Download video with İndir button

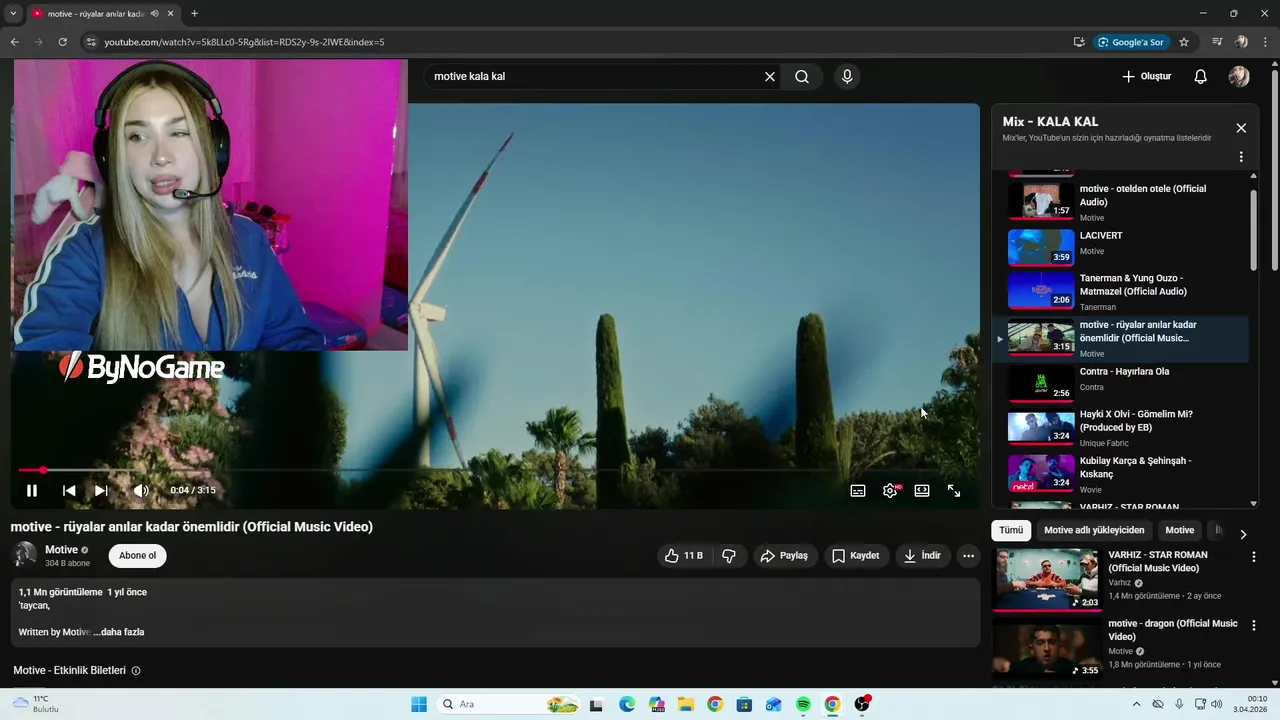tap(922, 556)
